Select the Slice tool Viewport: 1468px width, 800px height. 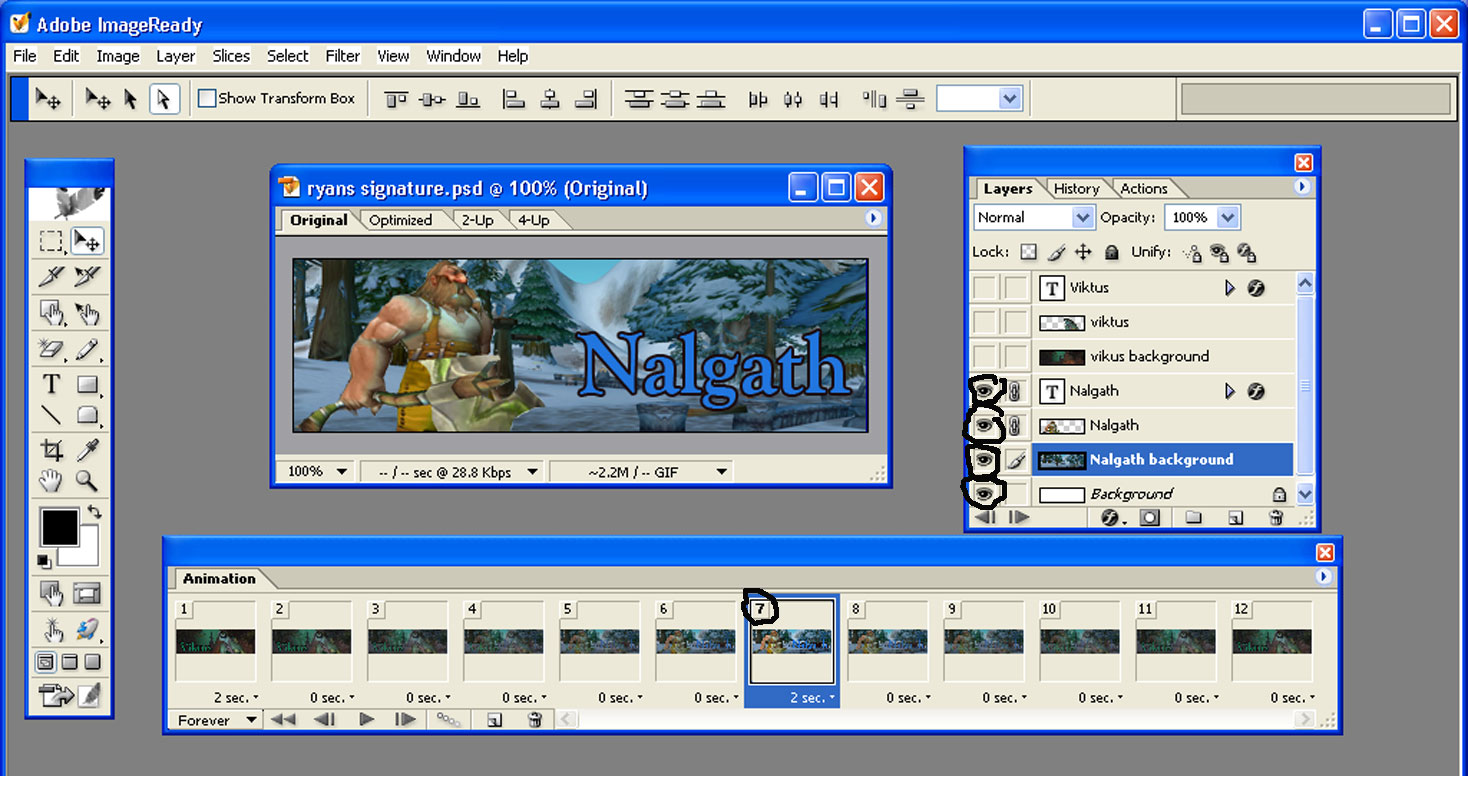point(51,277)
